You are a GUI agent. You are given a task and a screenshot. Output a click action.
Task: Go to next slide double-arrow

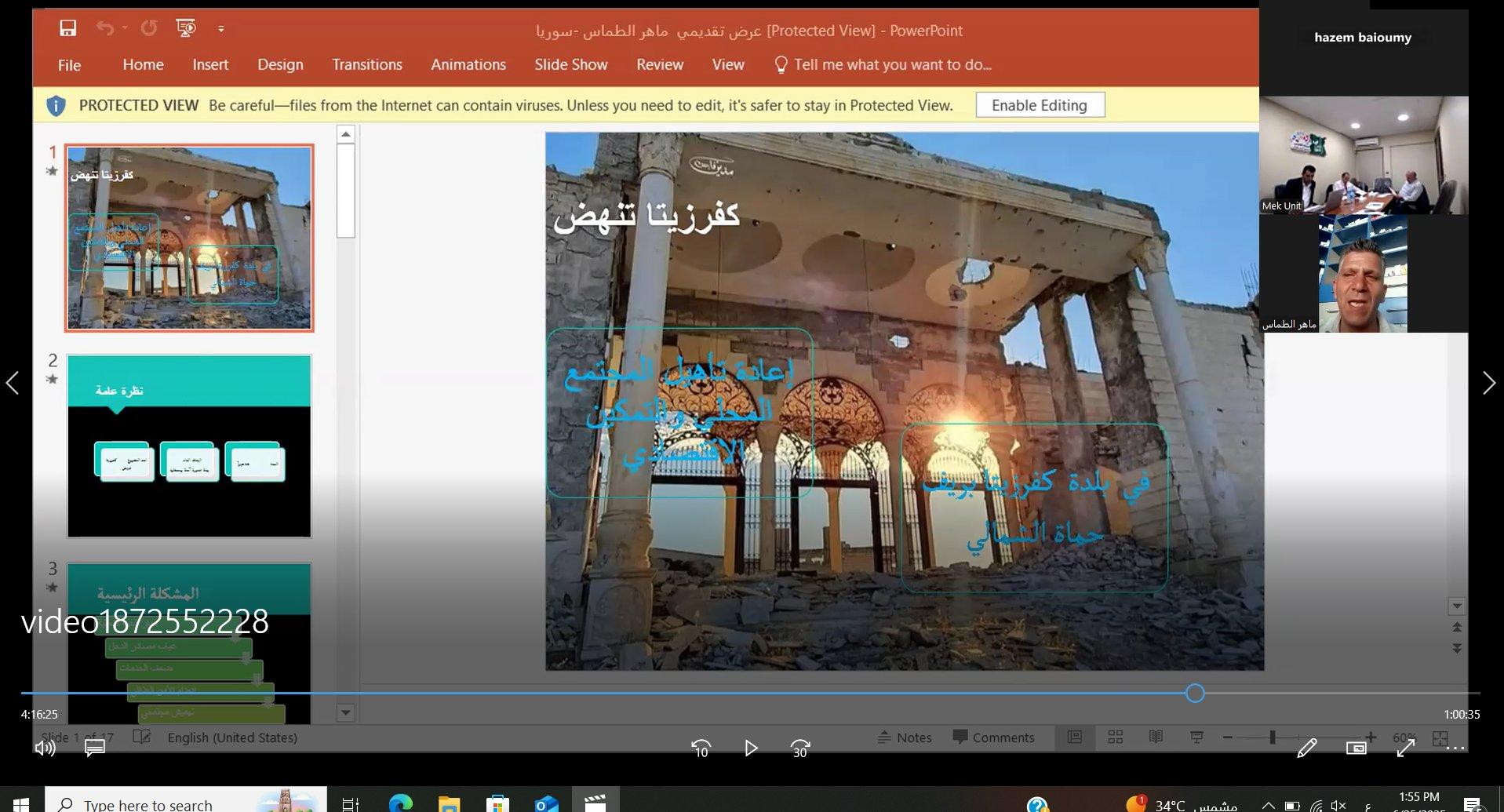tap(1457, 649)
